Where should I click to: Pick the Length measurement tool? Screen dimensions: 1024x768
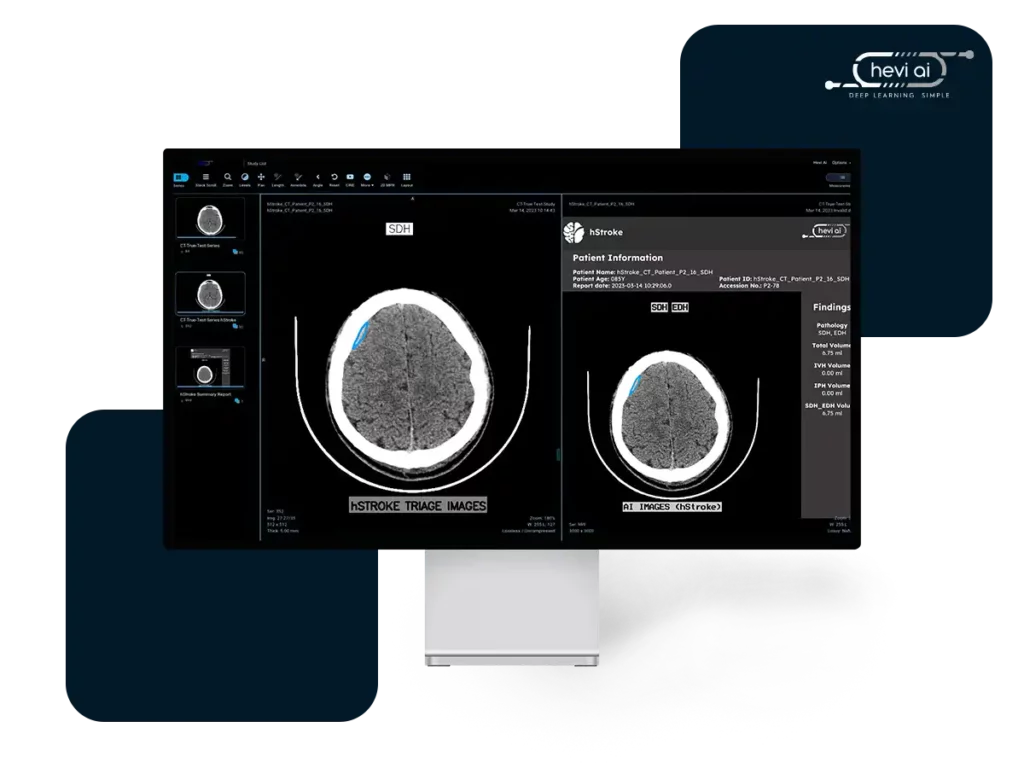[x=278, y=178]
